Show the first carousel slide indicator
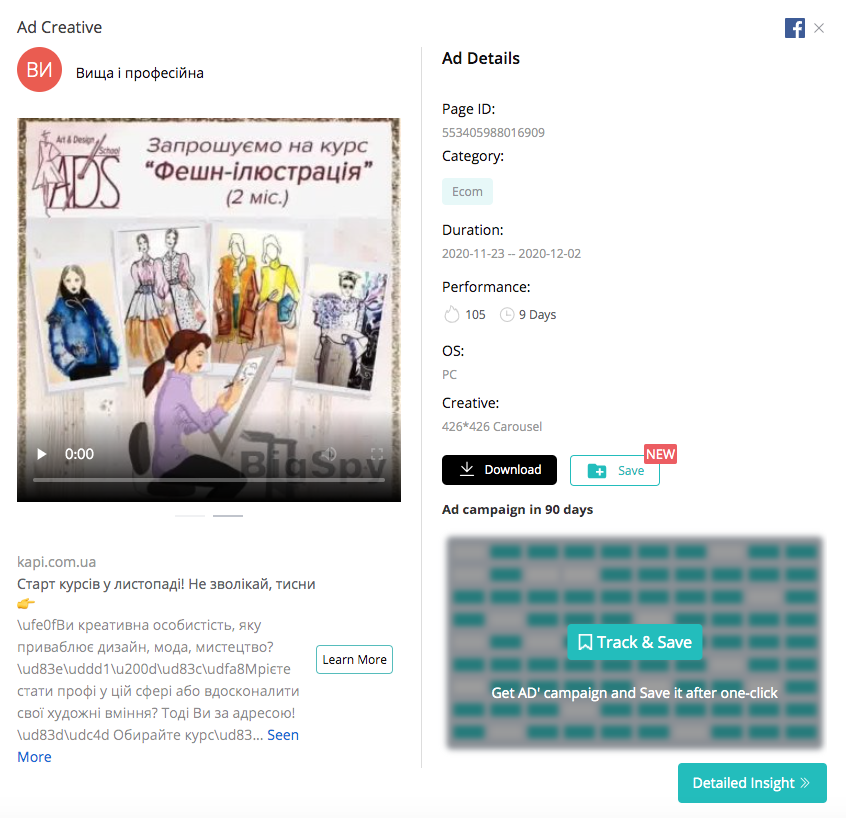This screenshot has width=846, height=818. click(x=190, y=516)
